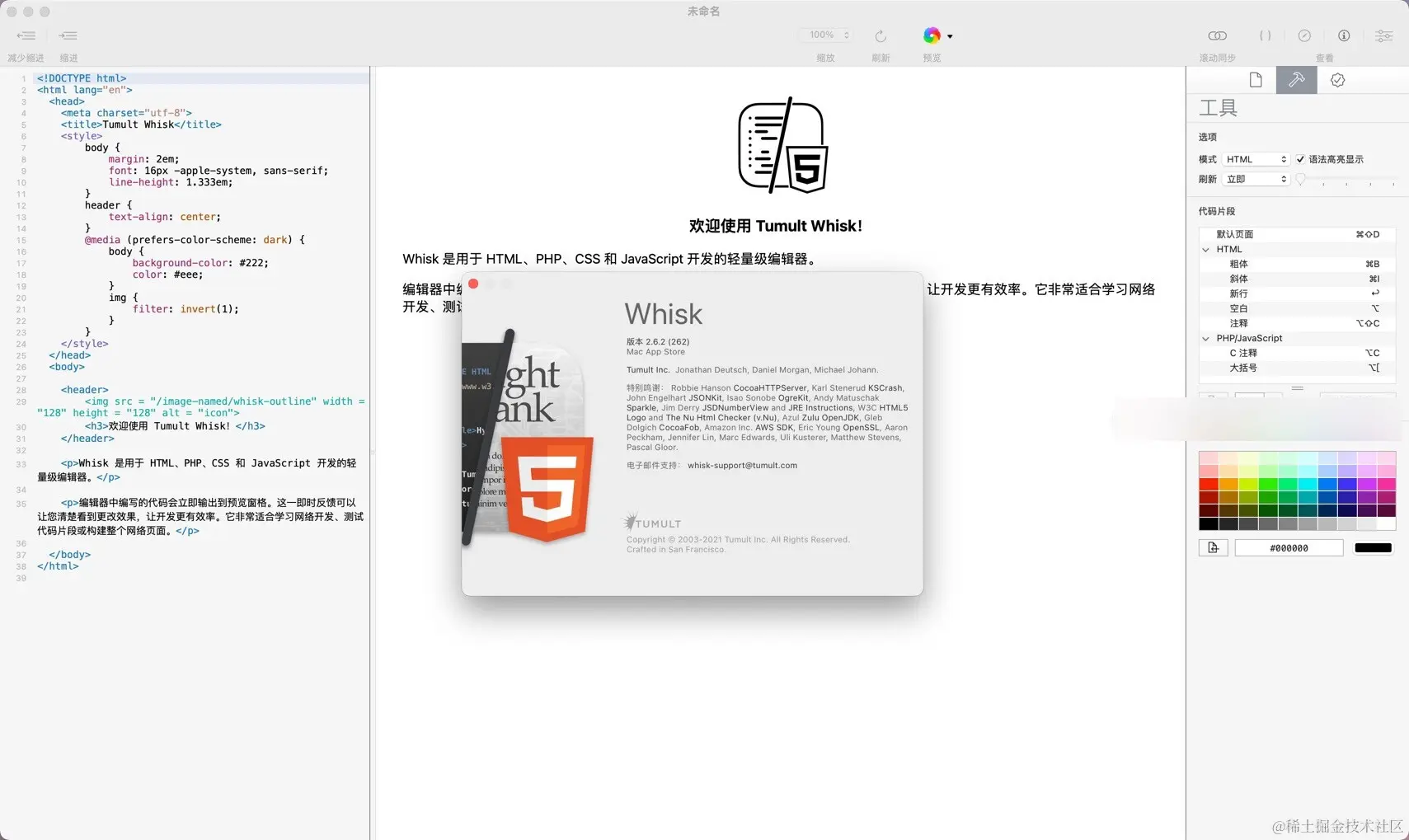Open the preview browser dropdown arrow
The height and width of the screenshot is (840, 1409).
coord(950,36)
